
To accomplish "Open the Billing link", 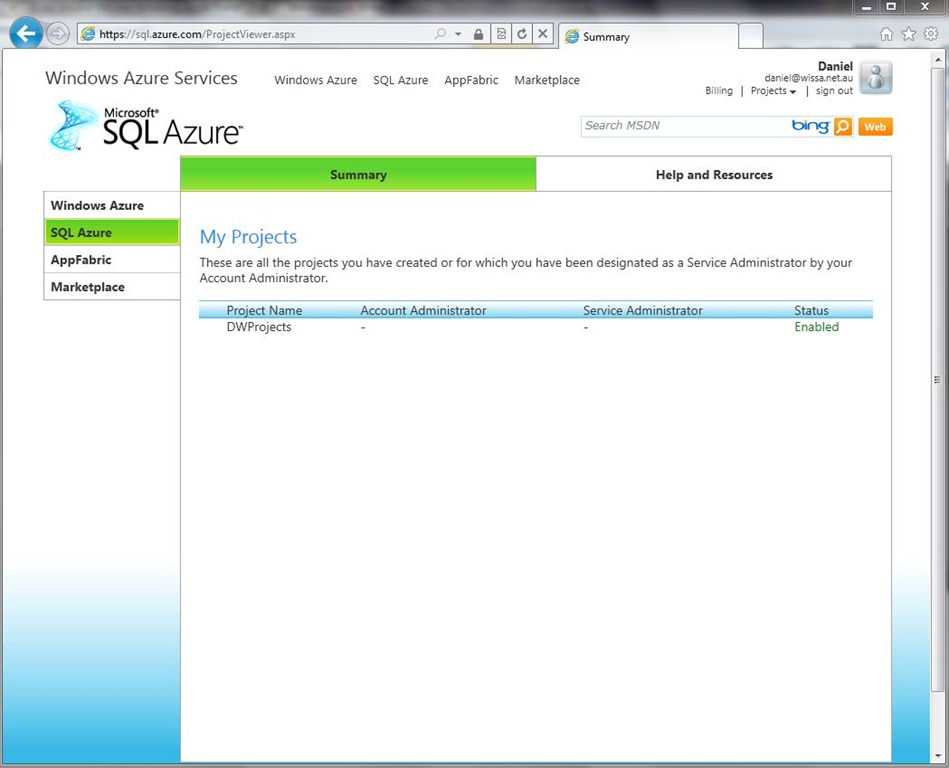I will pyautogui.click(x=718, y=91).
